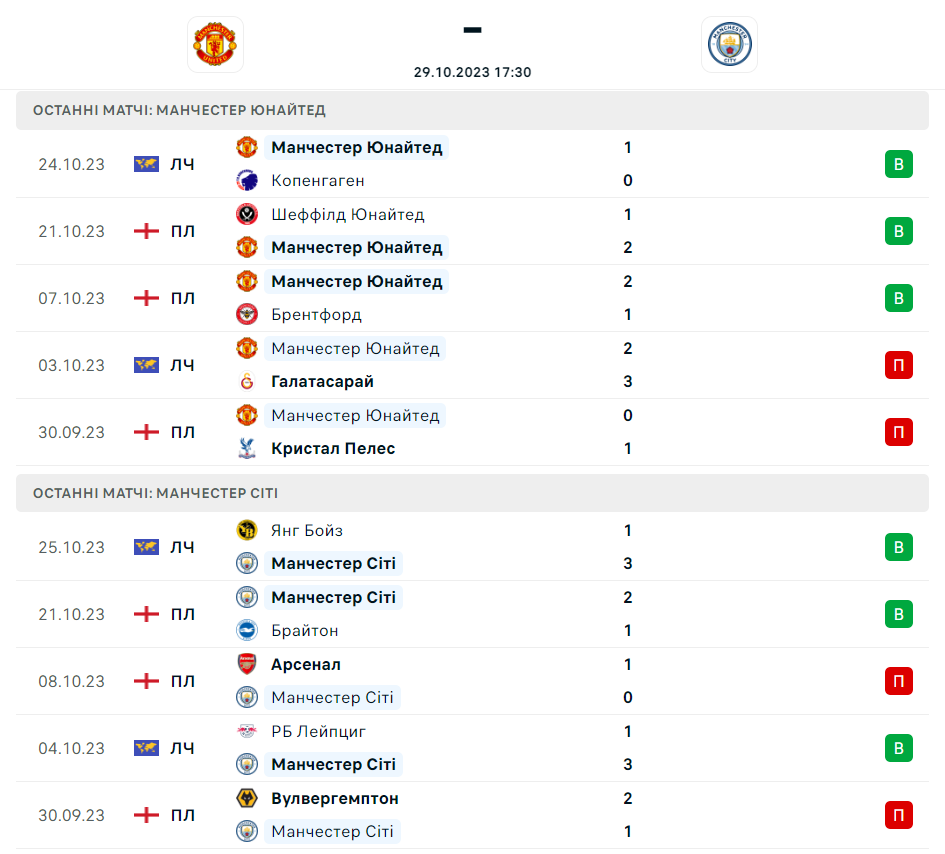Click the ЛЧ flag on 25.10.23 match

point(146,547)
